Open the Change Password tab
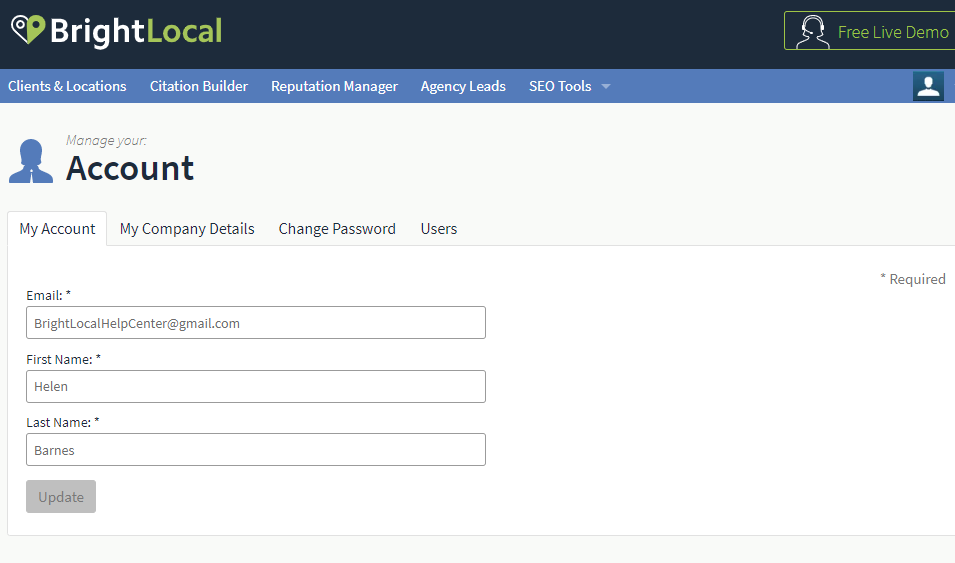 pyautogui.click(x=337, y=228)
